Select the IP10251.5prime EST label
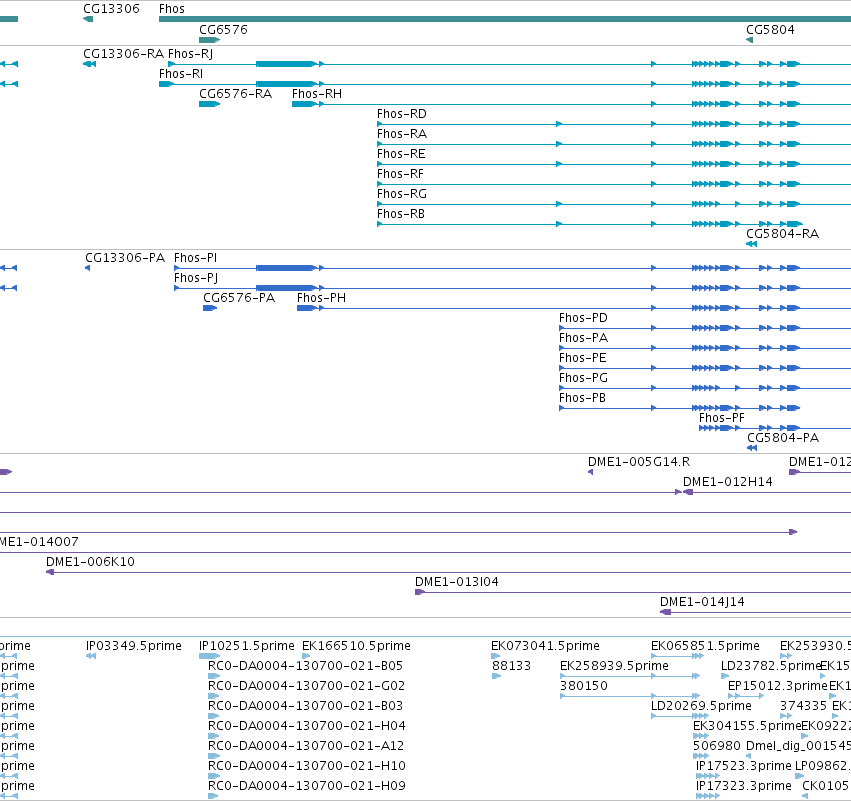Screen dimensions: 851x801 tap(246, 646)
